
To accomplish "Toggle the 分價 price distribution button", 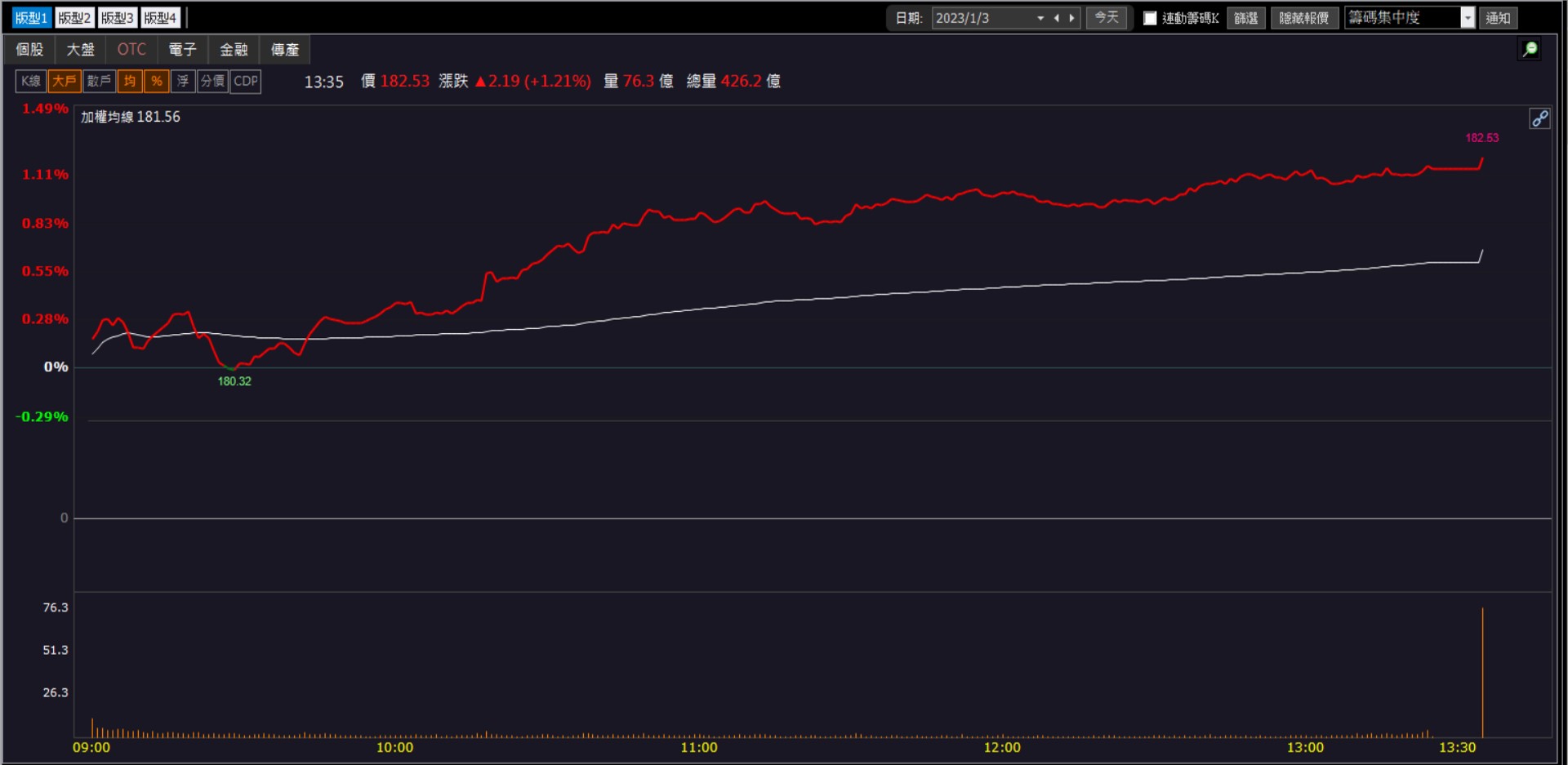I will click(212, 81).
